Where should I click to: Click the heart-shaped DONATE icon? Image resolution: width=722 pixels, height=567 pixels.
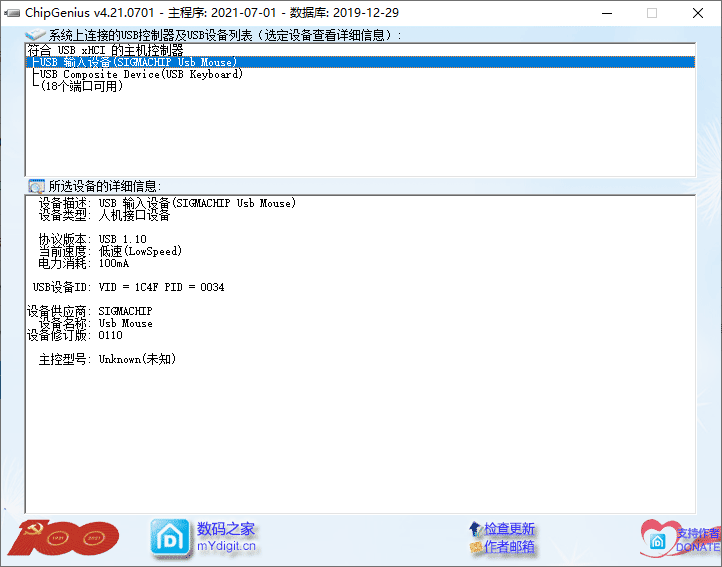pos(658,538)
